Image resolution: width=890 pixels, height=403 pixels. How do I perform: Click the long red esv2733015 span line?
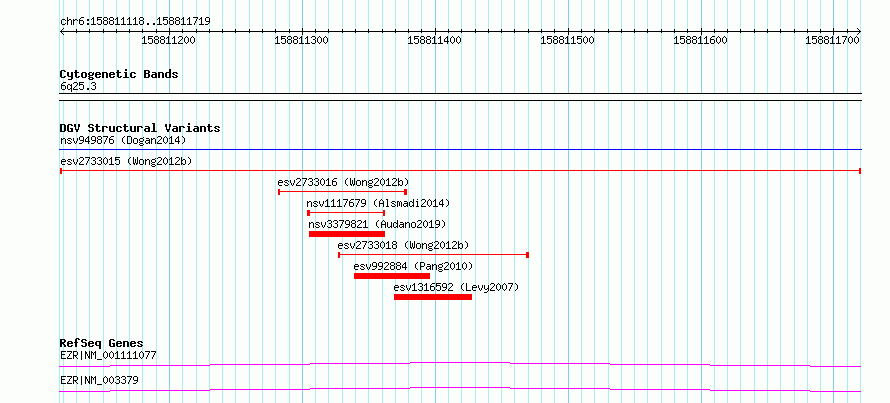460,171
